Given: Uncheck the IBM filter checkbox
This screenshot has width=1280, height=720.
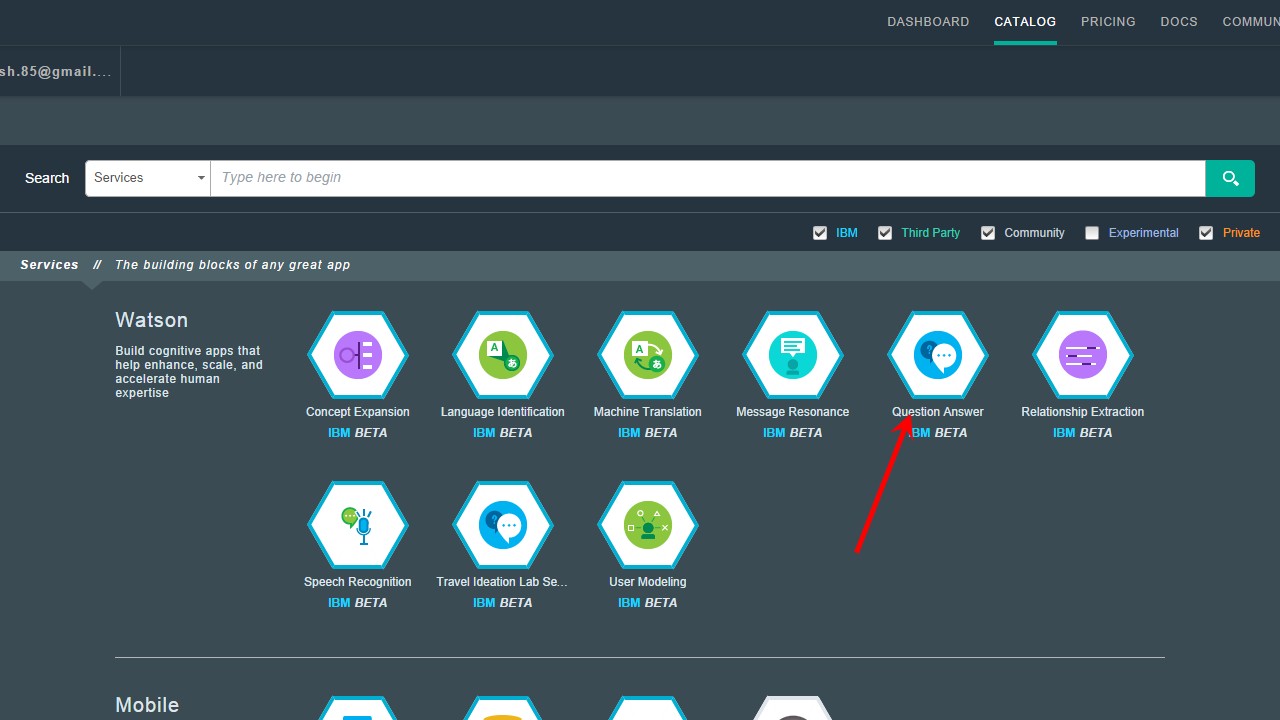Looking at the screenshot, I should tap(820, 233).
